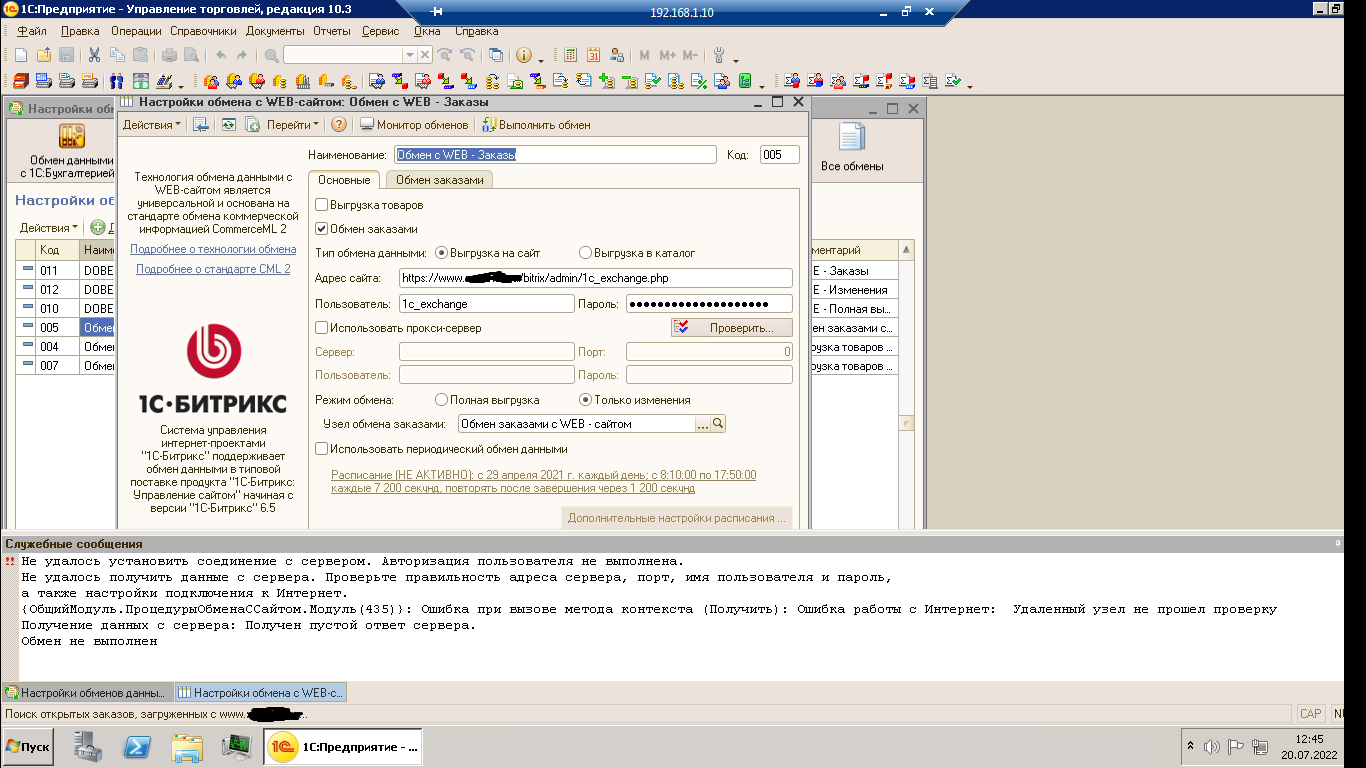Click the Пользователь field 1c_exchange
The image size is (1366, 768).
(486, 304)
